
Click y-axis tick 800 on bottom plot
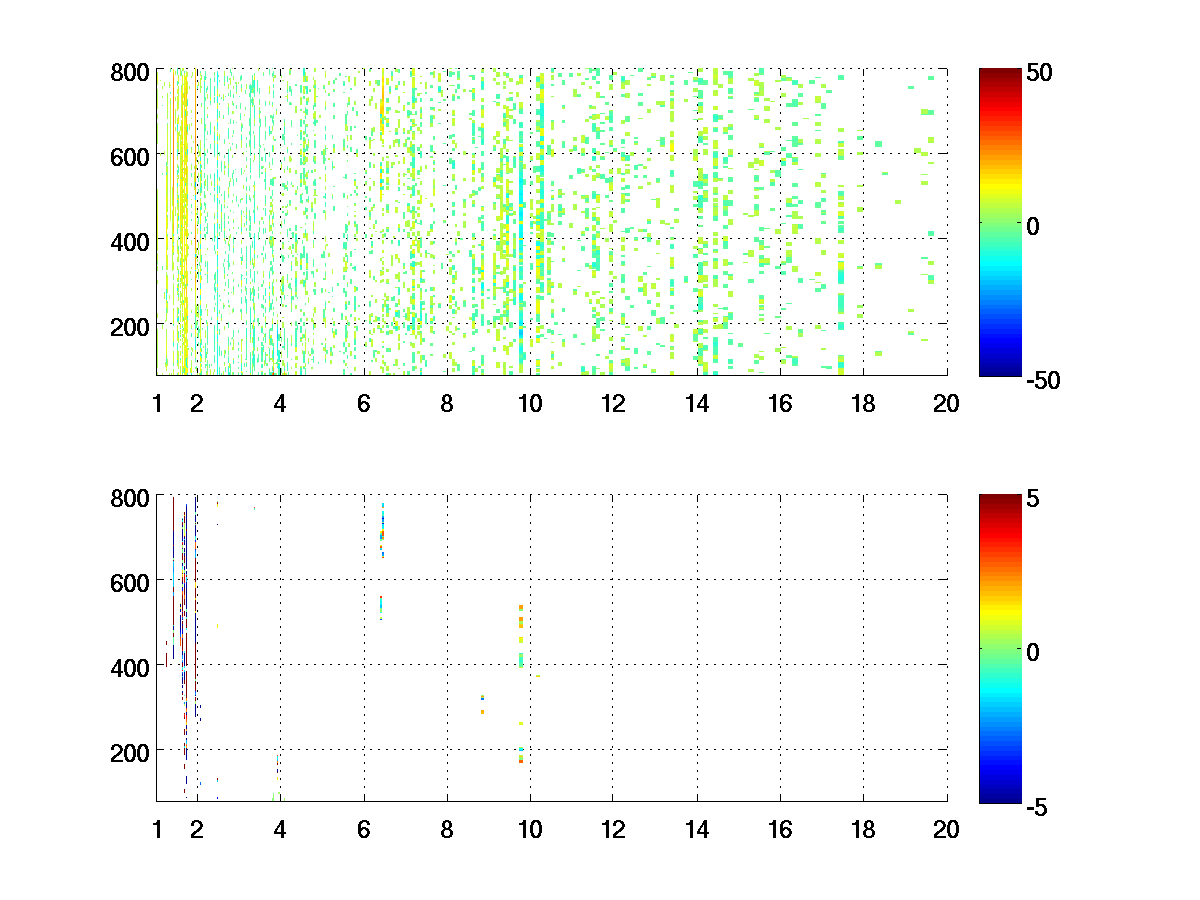(130, 497)
